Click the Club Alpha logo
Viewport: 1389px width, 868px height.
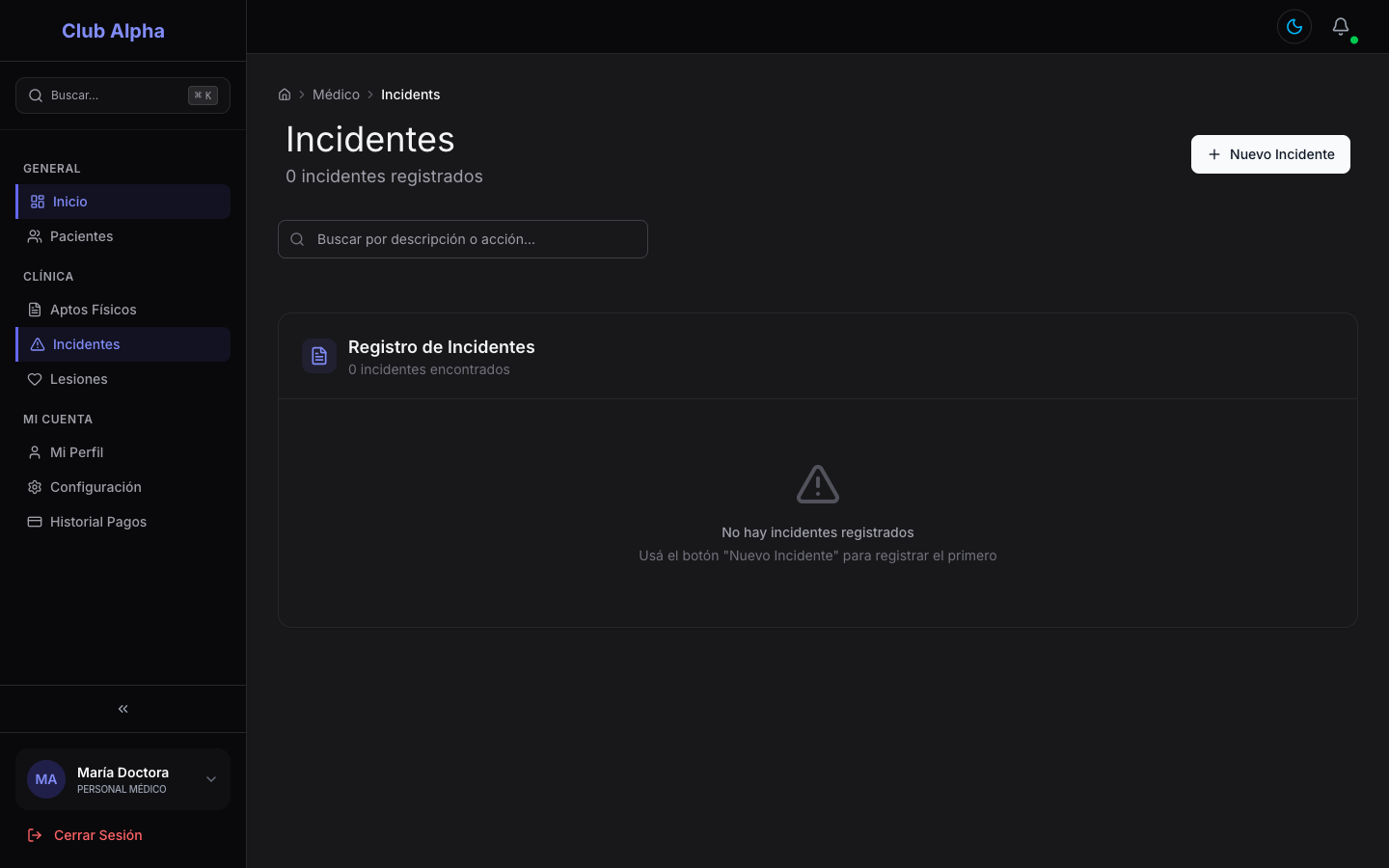pyautogui.click(x=113, y=31)
